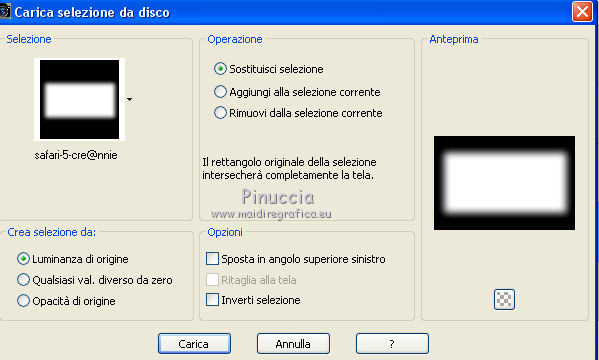Toggle the transparency checkerboard preview icon
Image resolution: width=599 pixels, height=360 pixels.
coord(504,299)
